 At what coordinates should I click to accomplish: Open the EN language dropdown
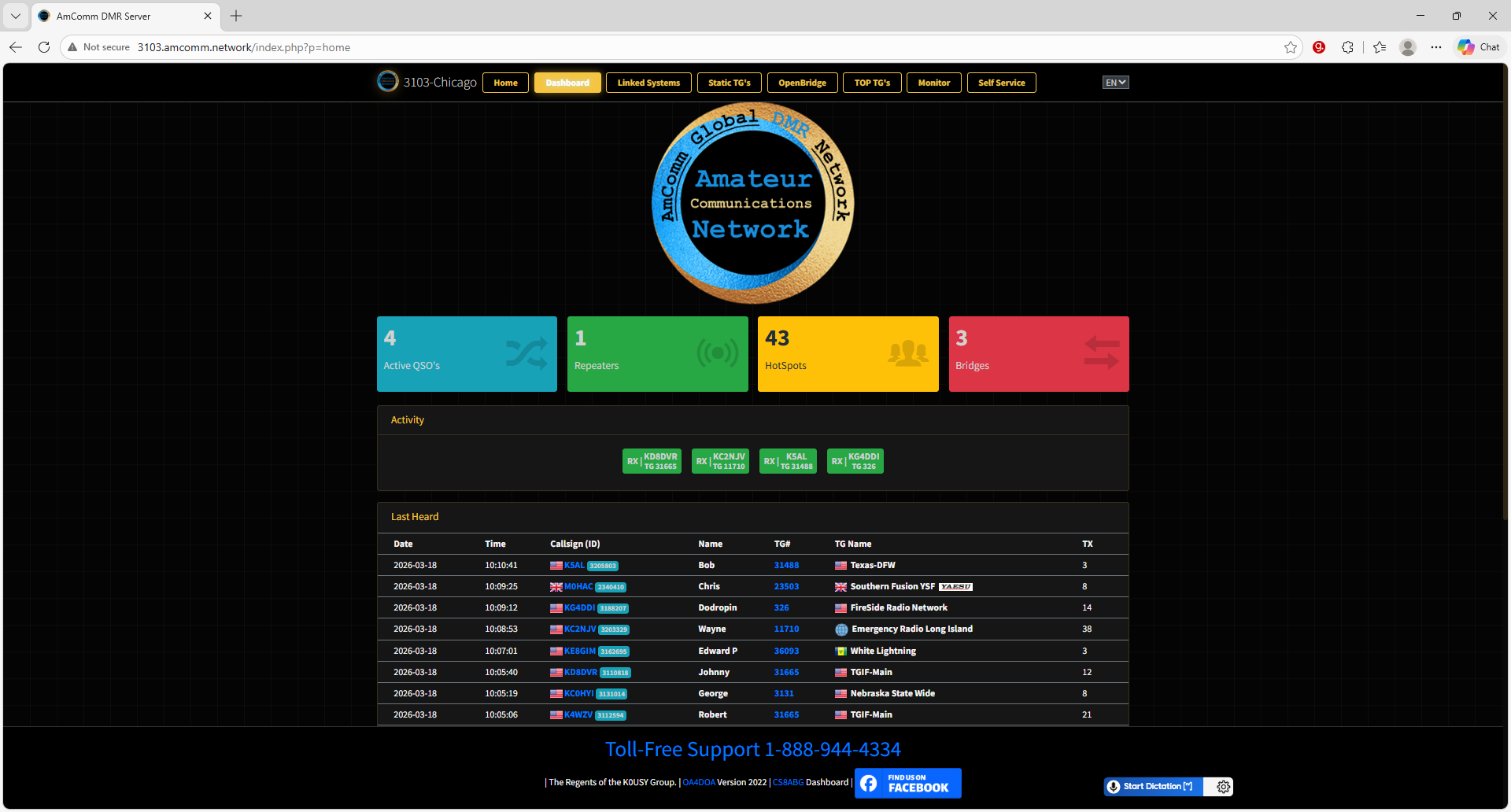pos(1114,82)
